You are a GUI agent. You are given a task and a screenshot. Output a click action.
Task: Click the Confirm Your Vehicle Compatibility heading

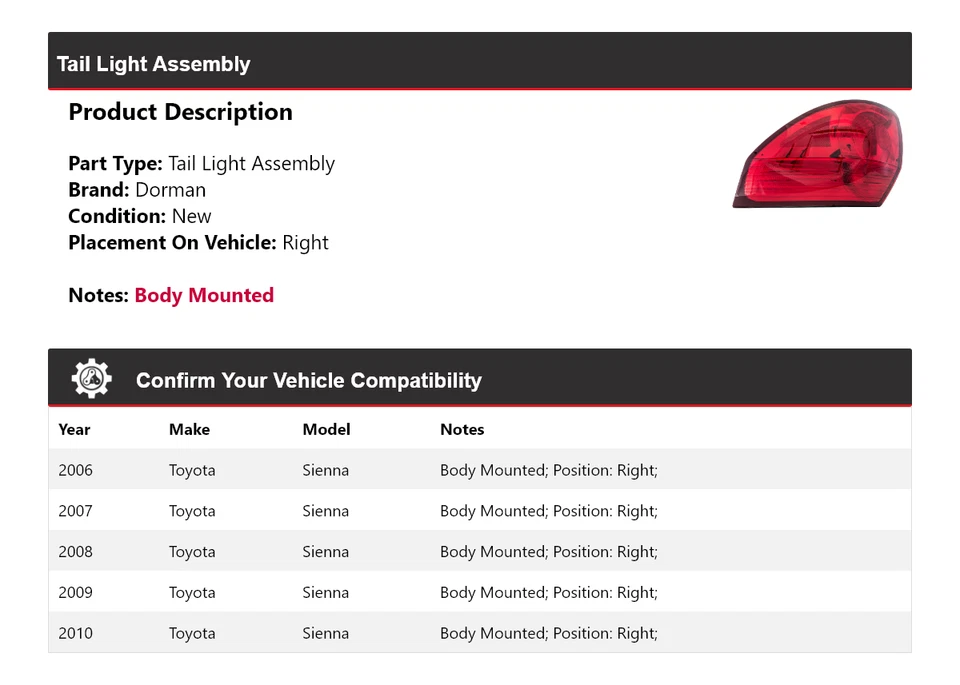tap(308, 381)
